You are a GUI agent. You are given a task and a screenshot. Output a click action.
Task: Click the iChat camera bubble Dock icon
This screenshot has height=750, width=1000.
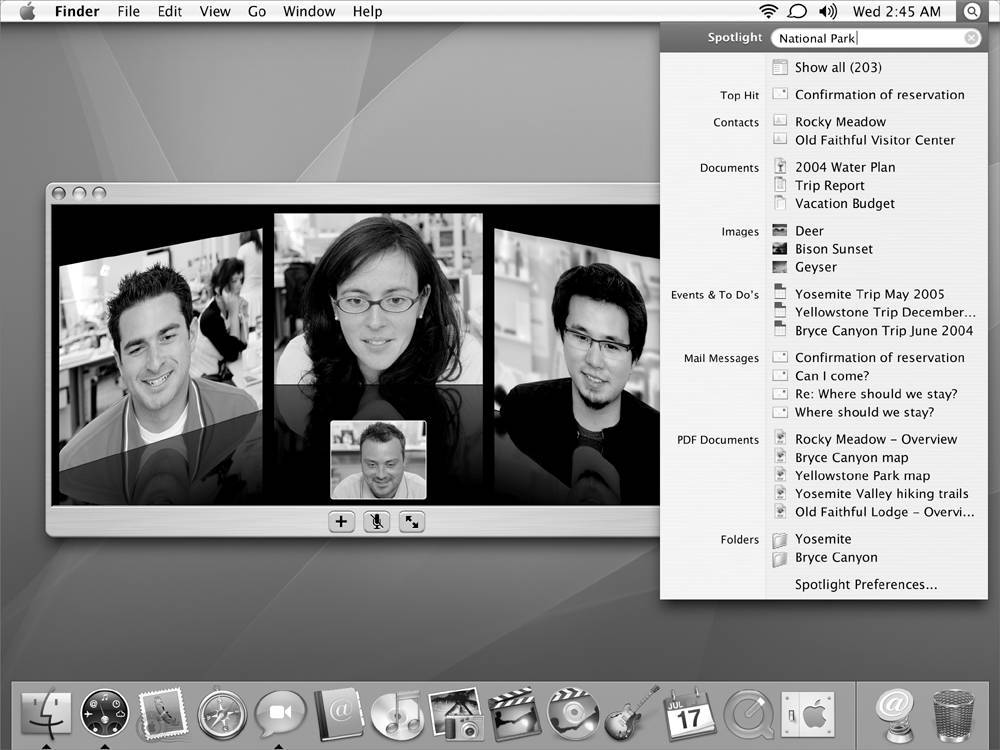280,713
